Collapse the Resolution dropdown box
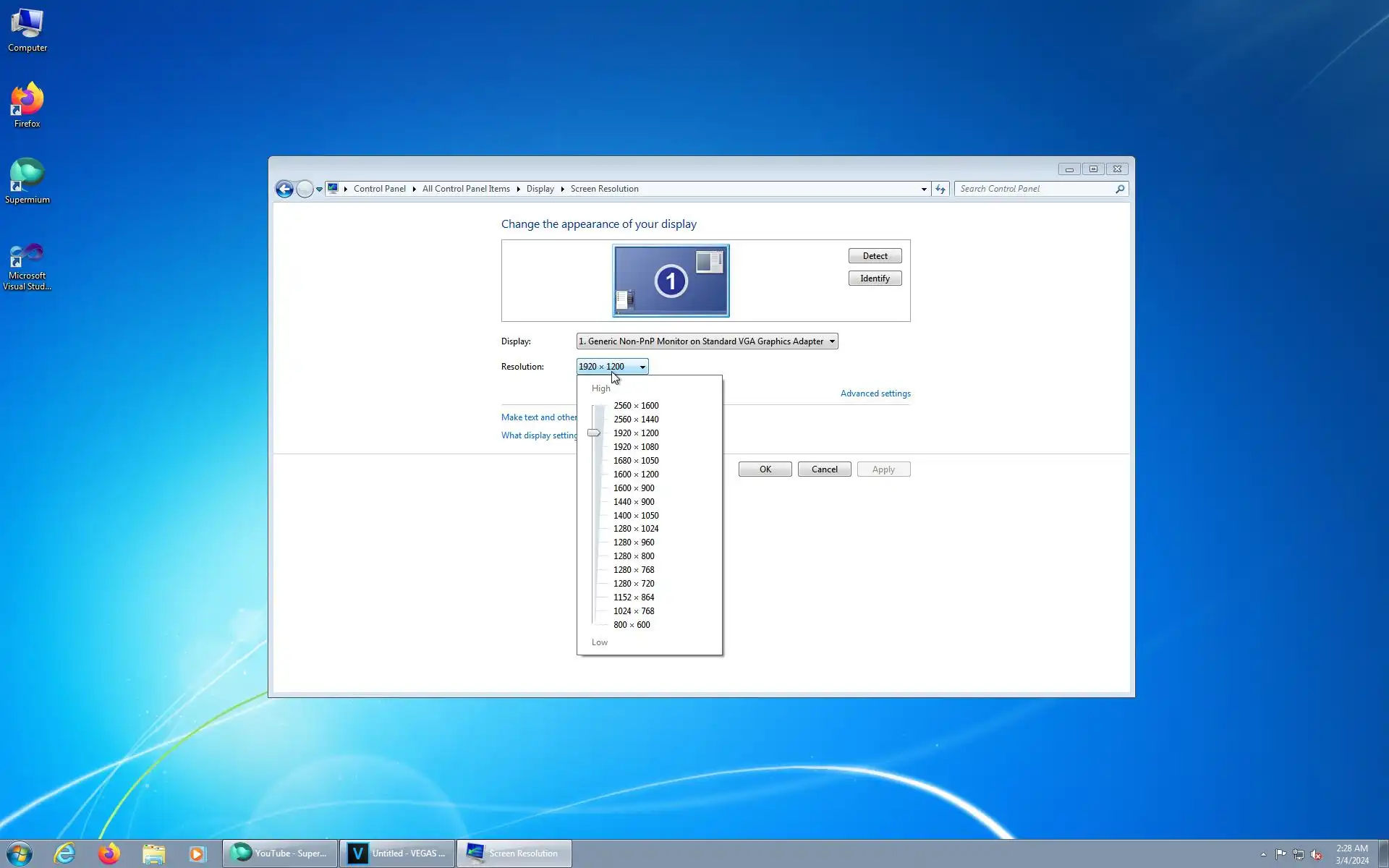1389x868 pixels. pyautogui.click(x=612, y=367)
